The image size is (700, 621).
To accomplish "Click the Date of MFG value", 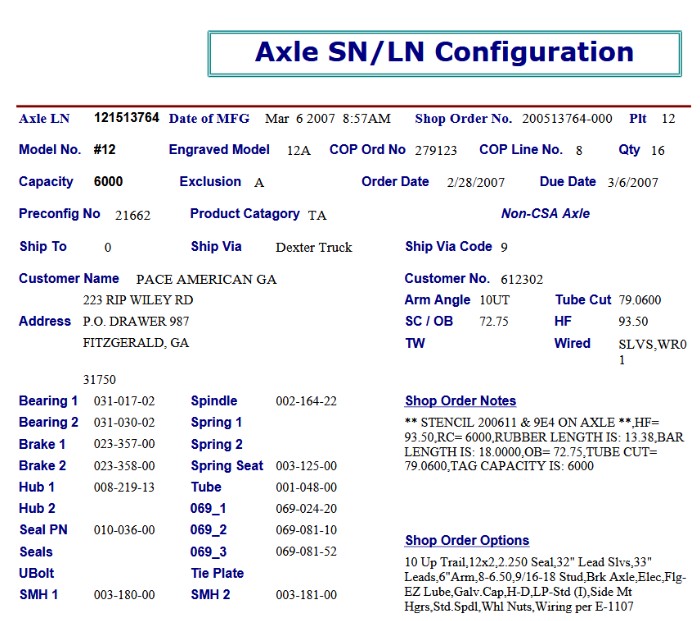I will [327, 119].
